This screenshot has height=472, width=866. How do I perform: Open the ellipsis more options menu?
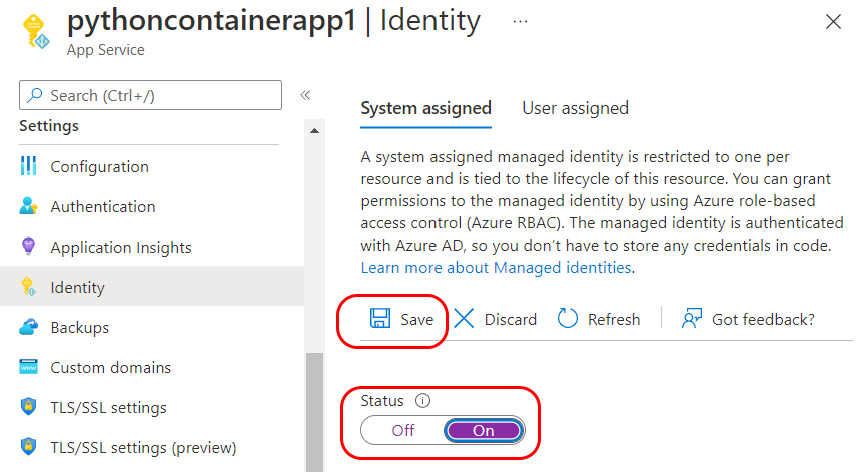click(x=520, y=20)
